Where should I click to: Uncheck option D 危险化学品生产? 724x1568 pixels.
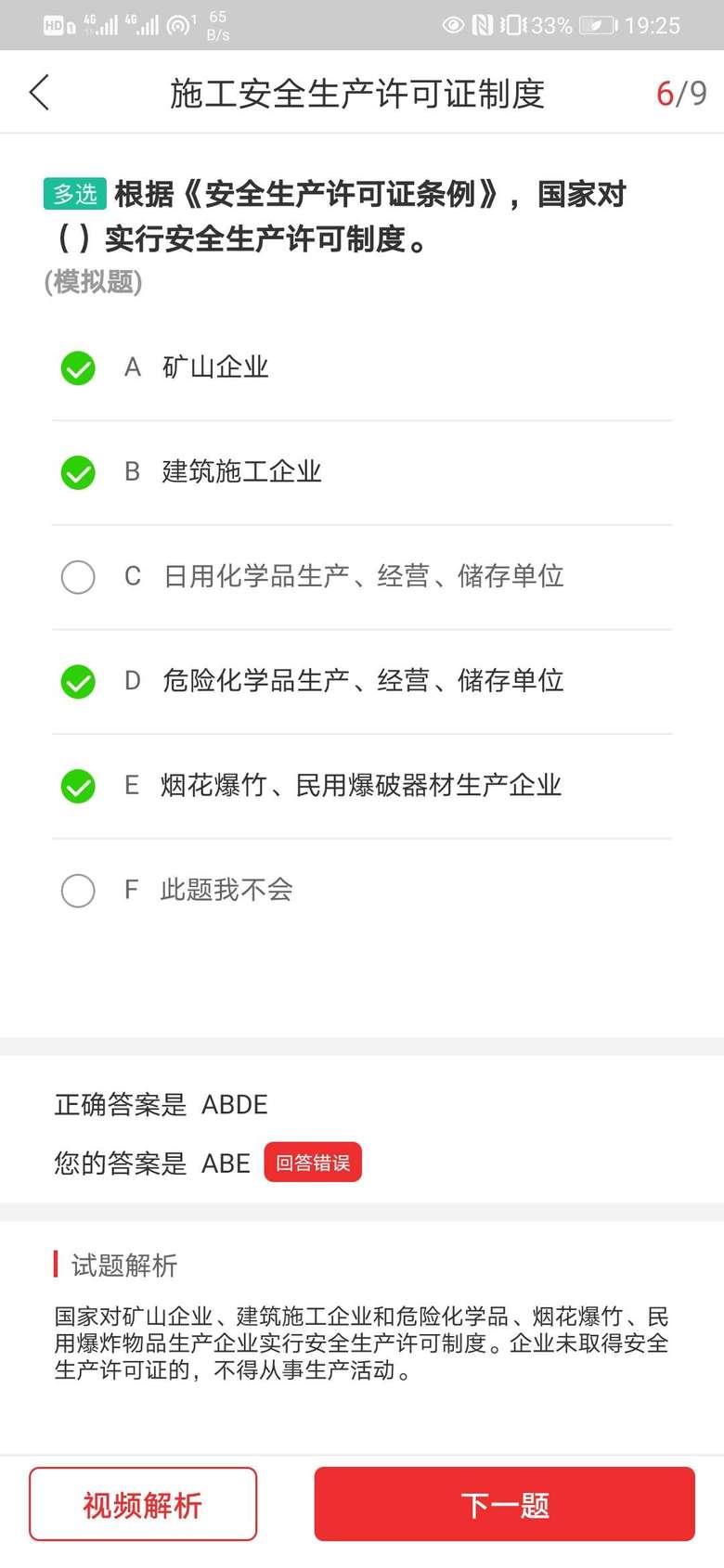[x=78, y=681]
